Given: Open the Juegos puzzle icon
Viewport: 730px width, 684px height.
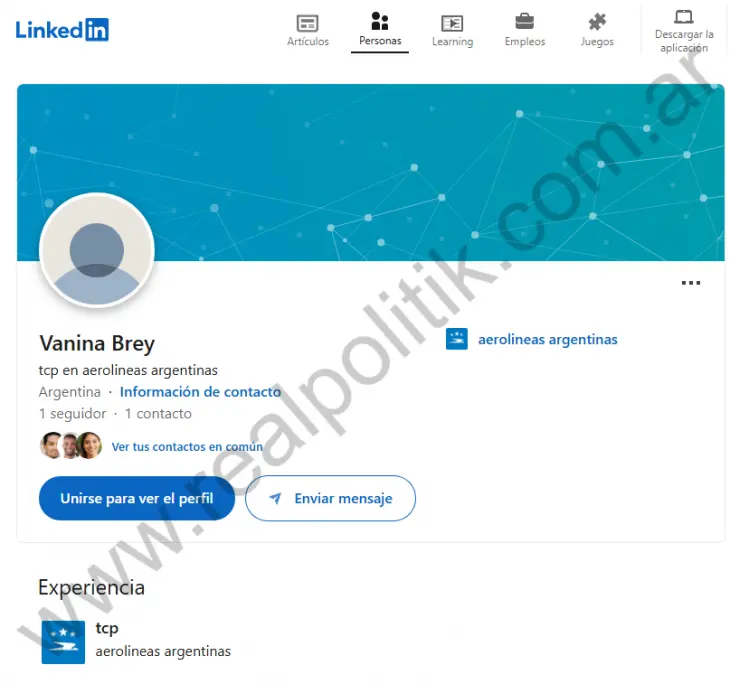Looking at the screenshot, I should [x=597, y=21].
